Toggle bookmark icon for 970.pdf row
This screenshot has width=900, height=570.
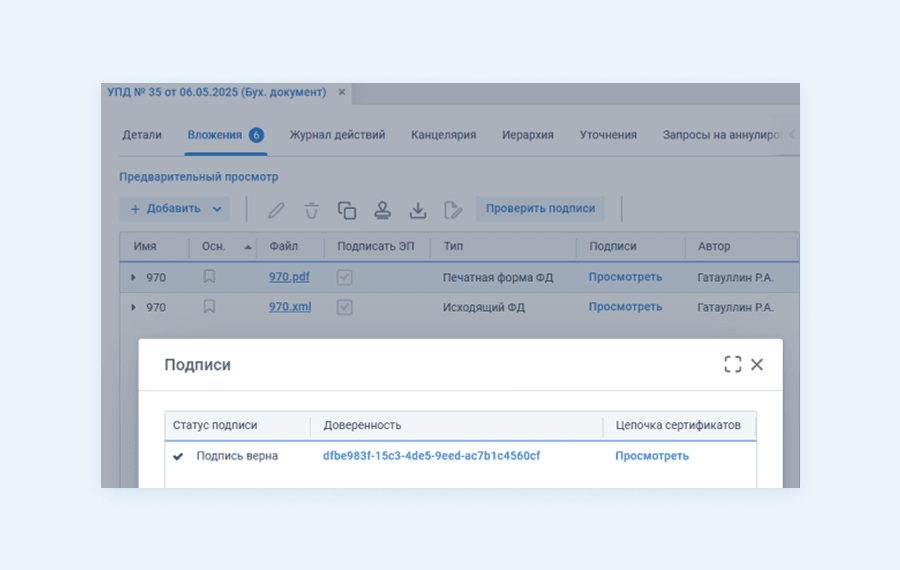click(209, 277)
